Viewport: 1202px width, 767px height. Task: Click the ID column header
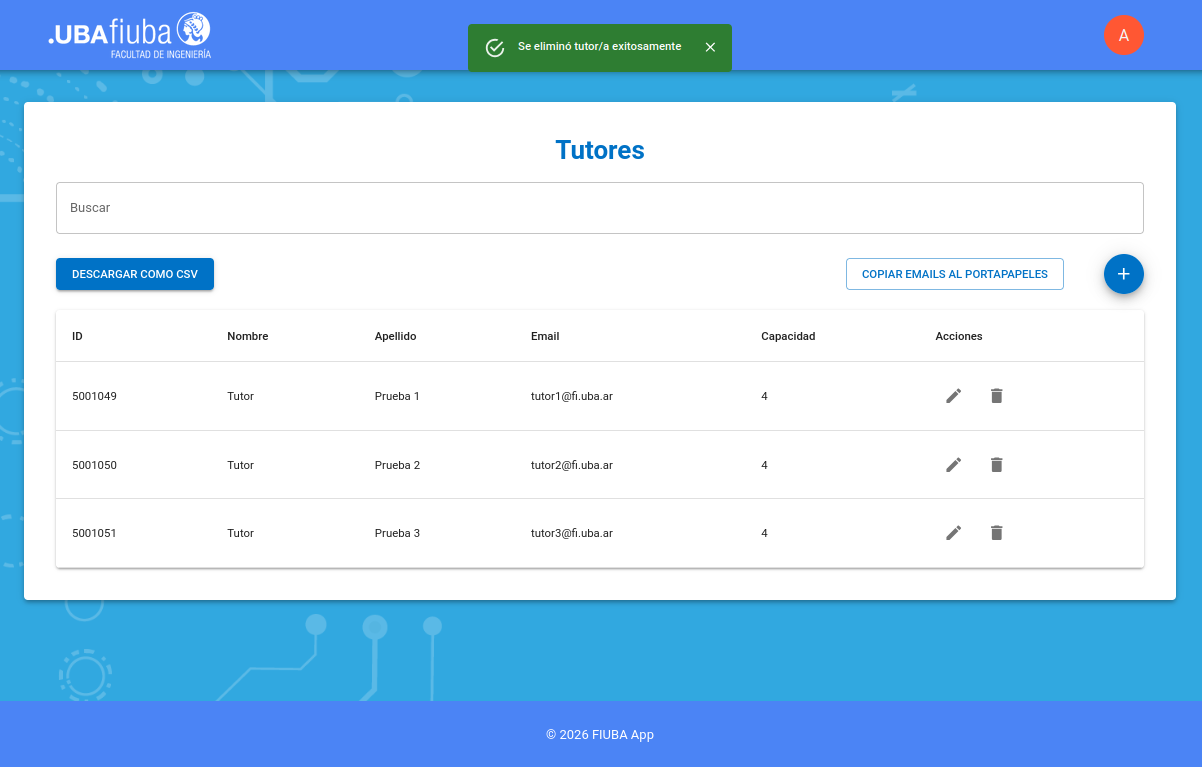coord(77,336)
